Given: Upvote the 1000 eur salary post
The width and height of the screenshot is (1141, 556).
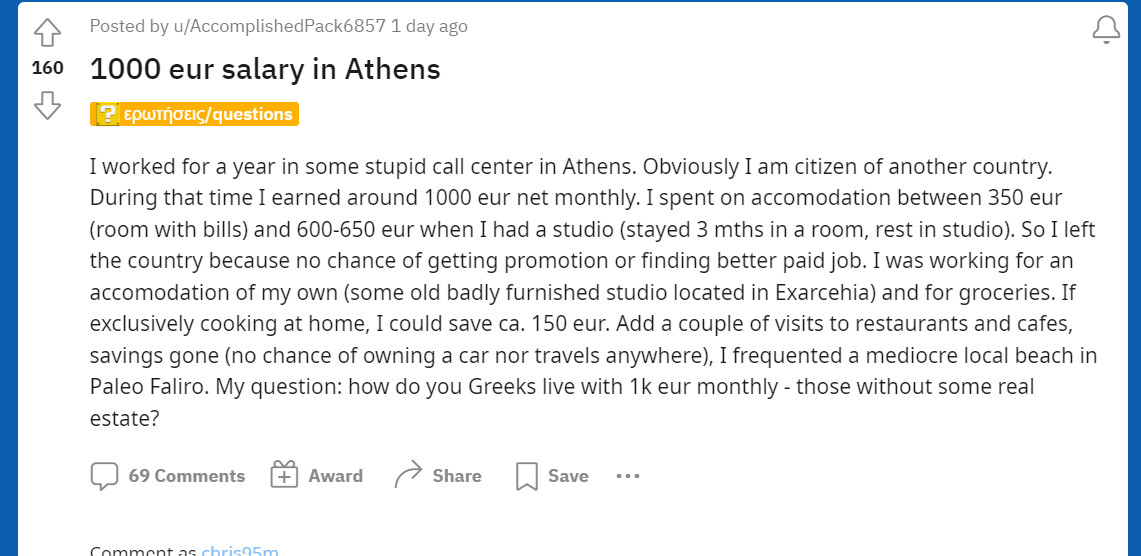Looking at the screenshot, I should pos(47,33).
